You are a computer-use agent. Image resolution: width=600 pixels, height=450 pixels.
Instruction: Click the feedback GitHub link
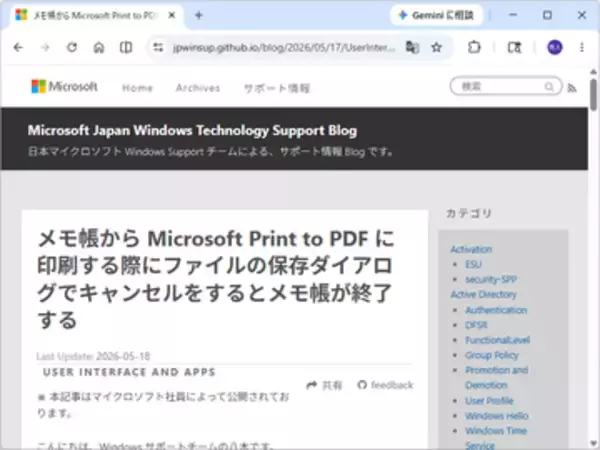(x=385, y=385)
